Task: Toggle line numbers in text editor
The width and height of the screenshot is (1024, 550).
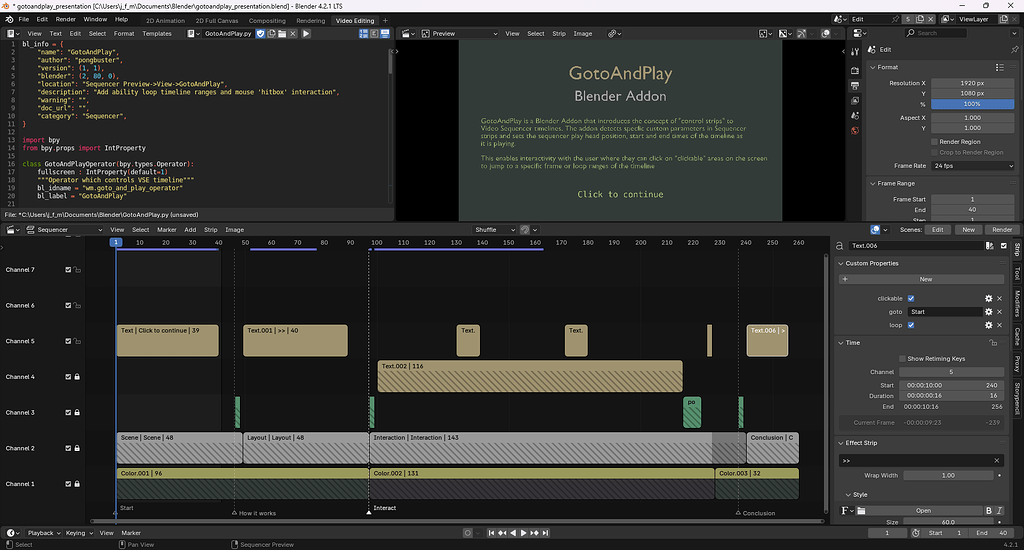Action: click(363, 33)
